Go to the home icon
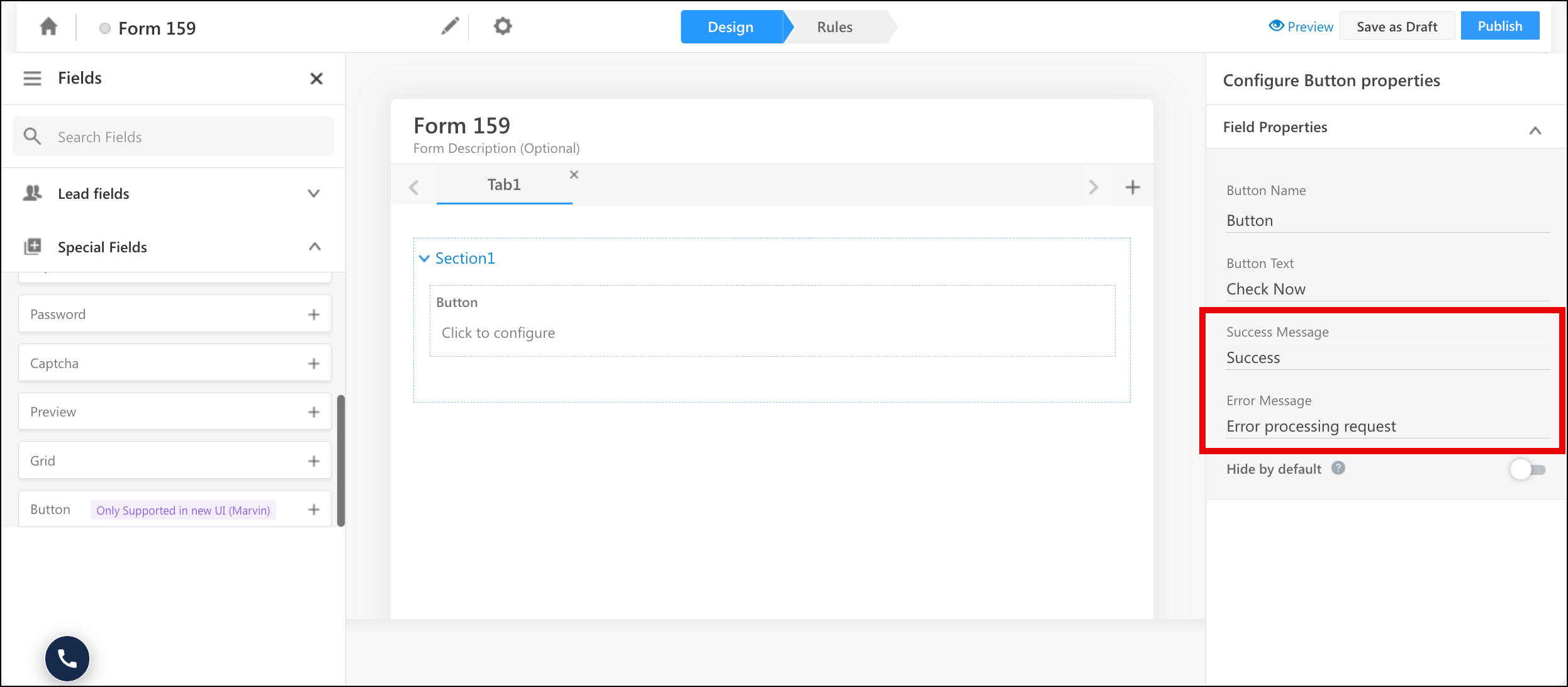Image resolution: width=1568 pixels, height=687 pixels. 48,27
